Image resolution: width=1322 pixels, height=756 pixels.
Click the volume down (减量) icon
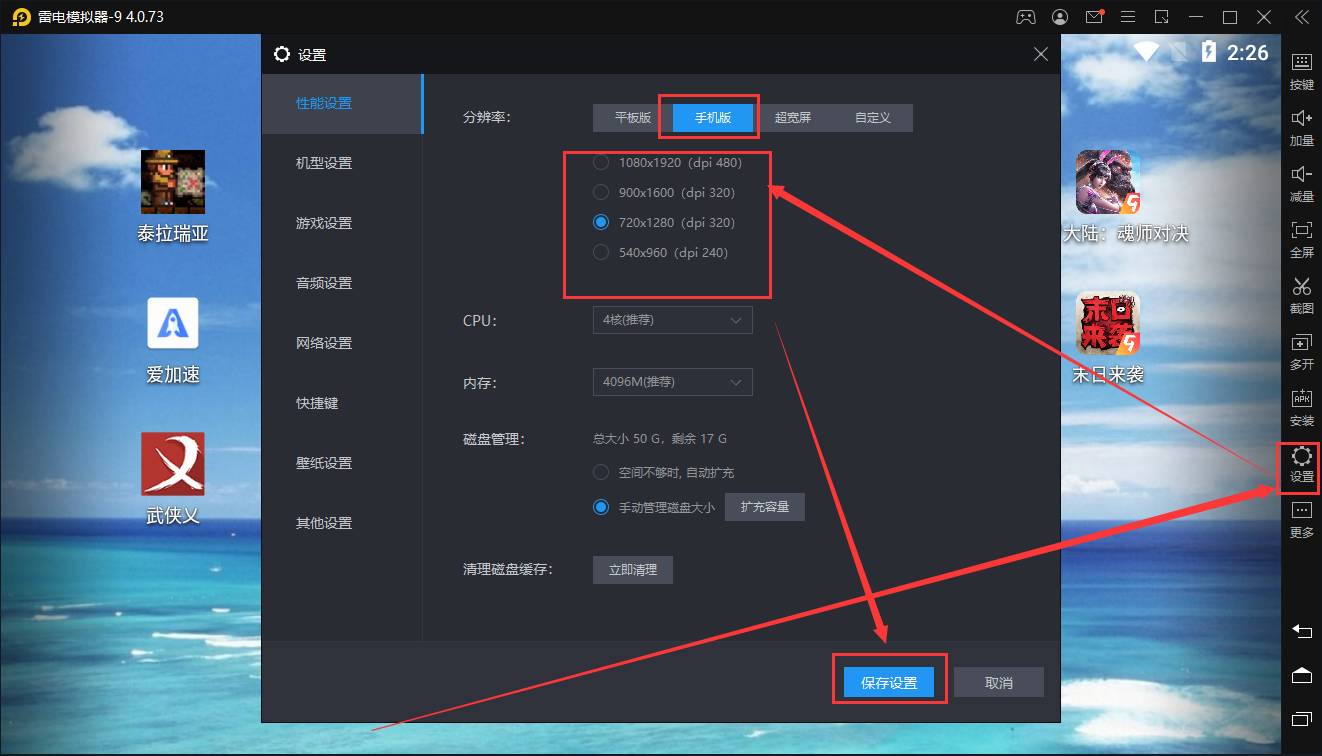click(x=1301, y=181)
